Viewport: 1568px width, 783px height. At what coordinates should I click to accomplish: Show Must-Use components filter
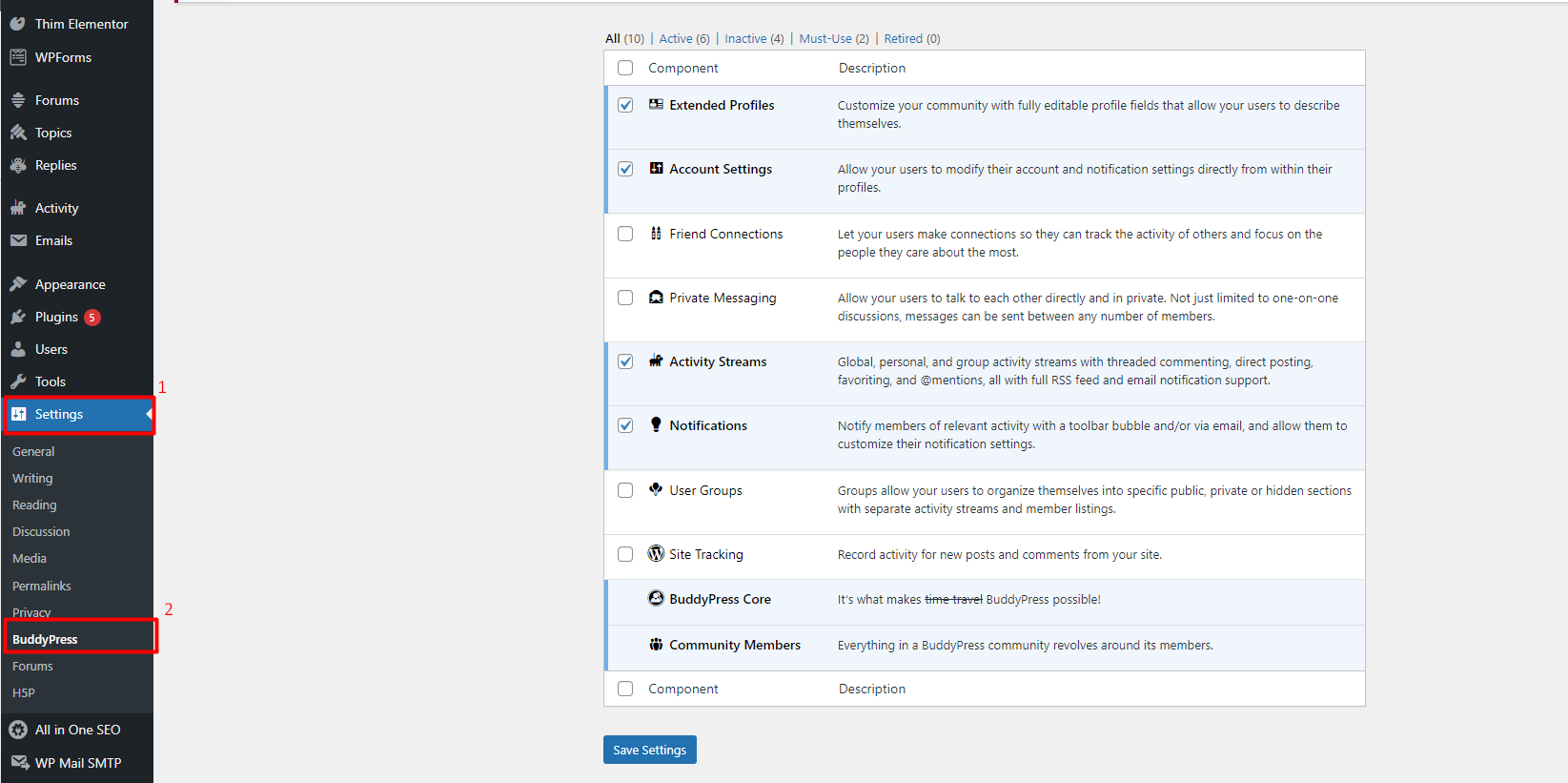(825, 39)
